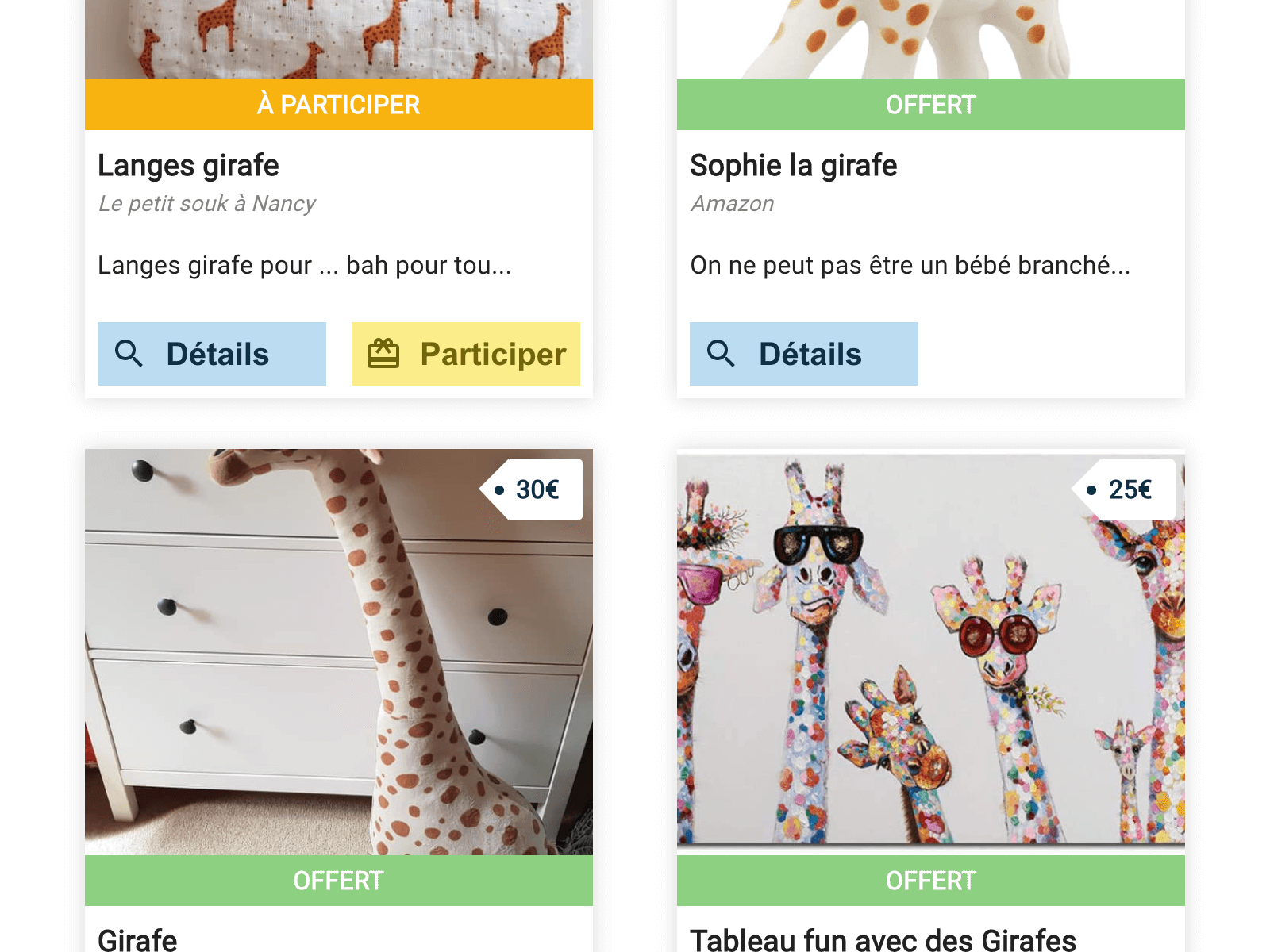
Task: Click the 30€ price tag
Action: (x=531, y=489)
